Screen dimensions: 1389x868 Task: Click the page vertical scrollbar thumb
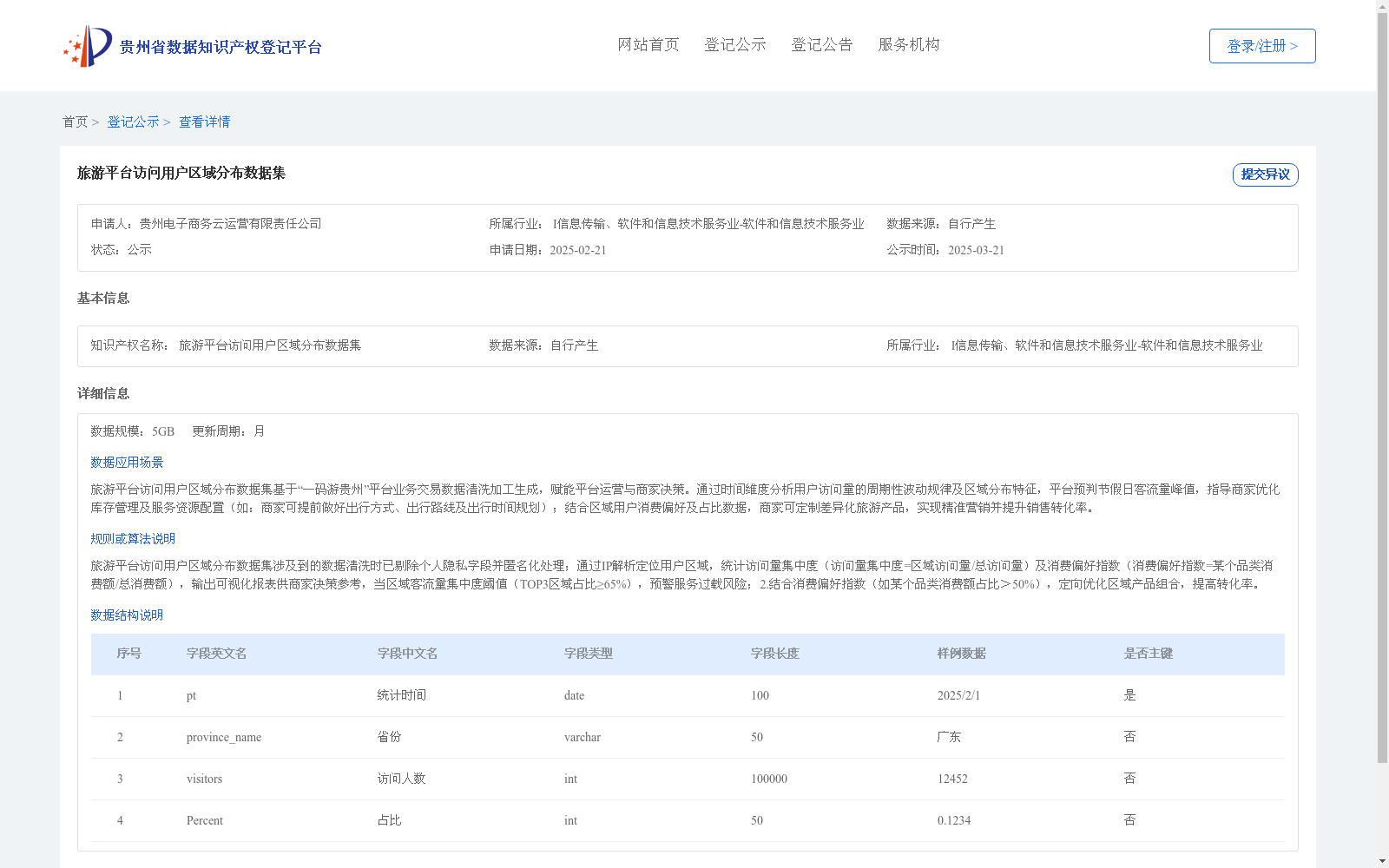point(1382,389)
